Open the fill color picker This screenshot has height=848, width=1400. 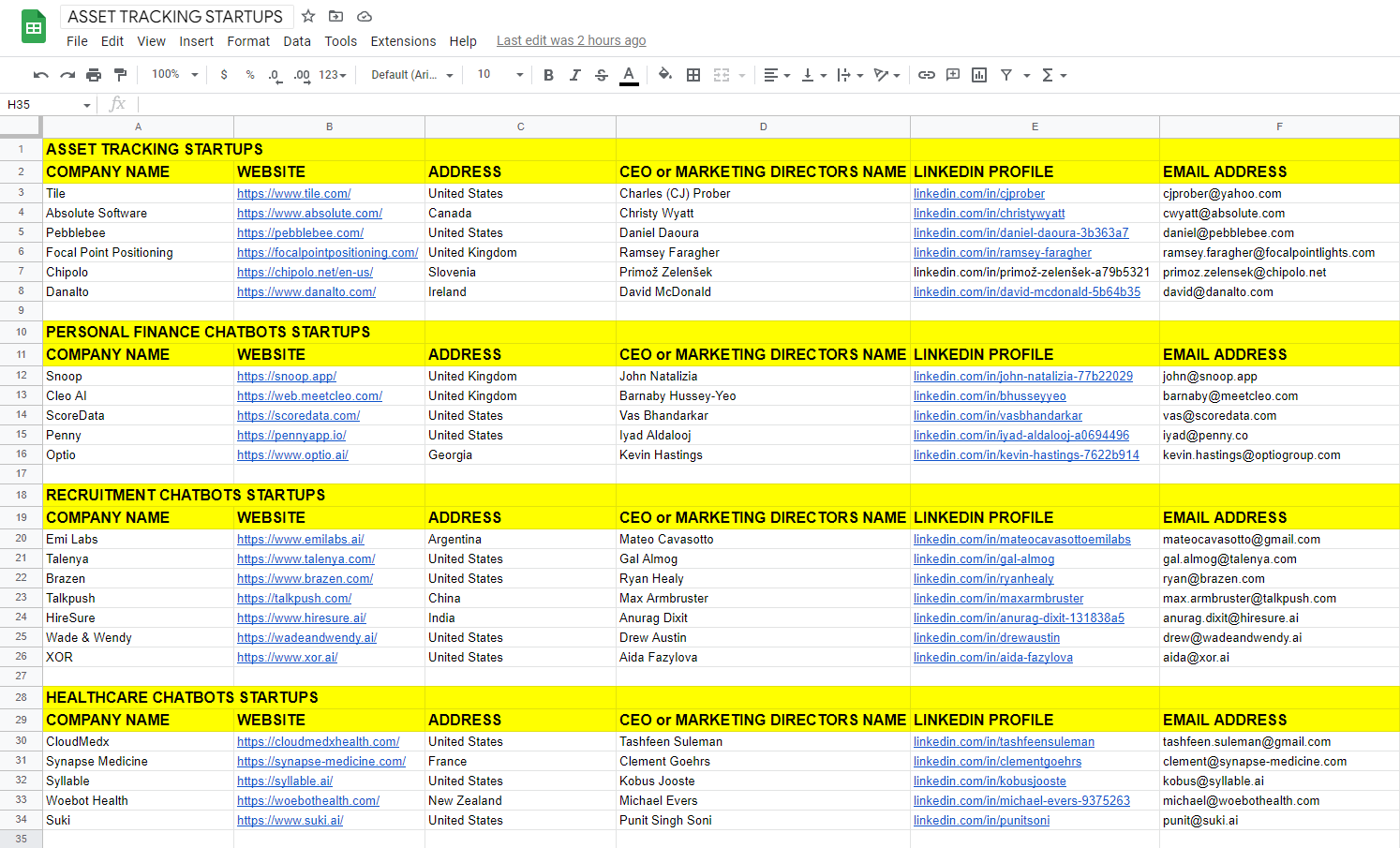[x=664, y=75]
